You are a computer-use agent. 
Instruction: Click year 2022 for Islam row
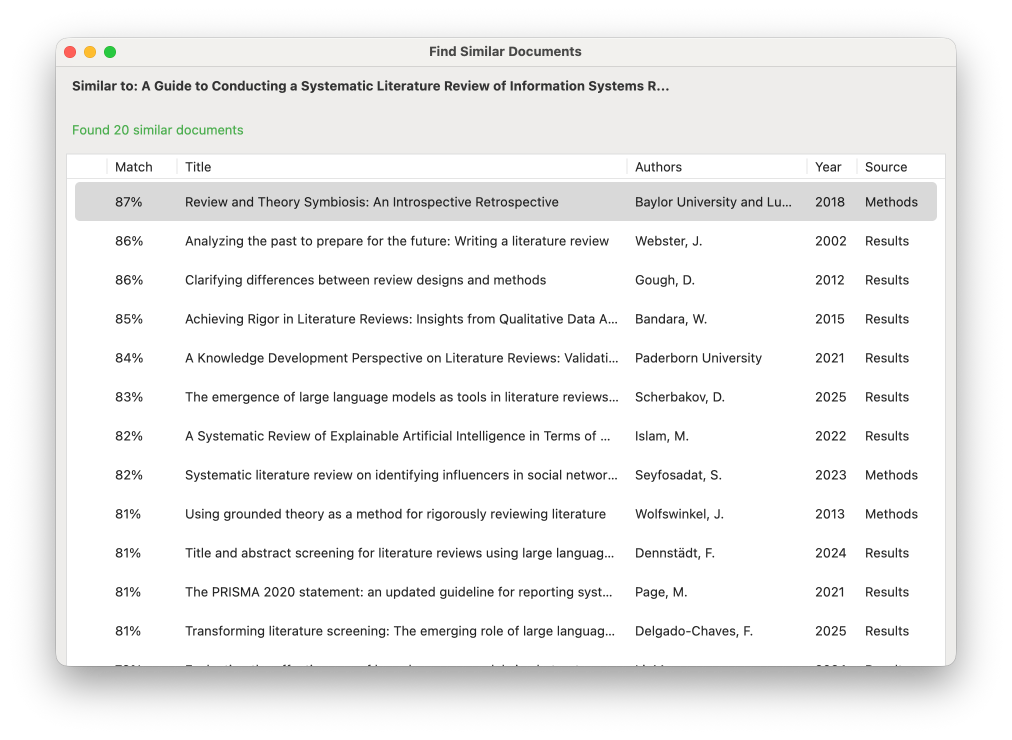click(x=831, y=436)
